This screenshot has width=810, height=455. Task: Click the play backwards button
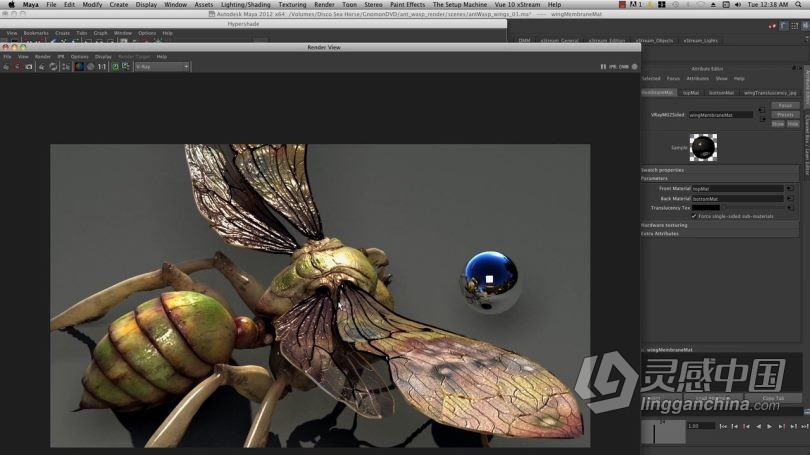[758, 426]
